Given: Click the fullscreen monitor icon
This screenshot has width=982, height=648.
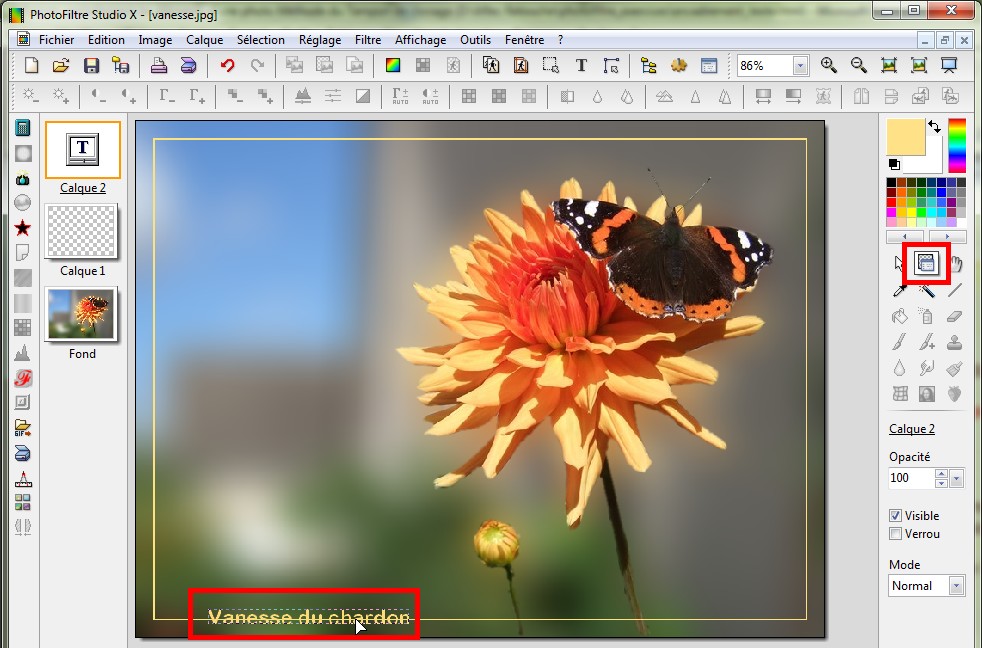Looking at the screenshot, I should click(949, 65).
